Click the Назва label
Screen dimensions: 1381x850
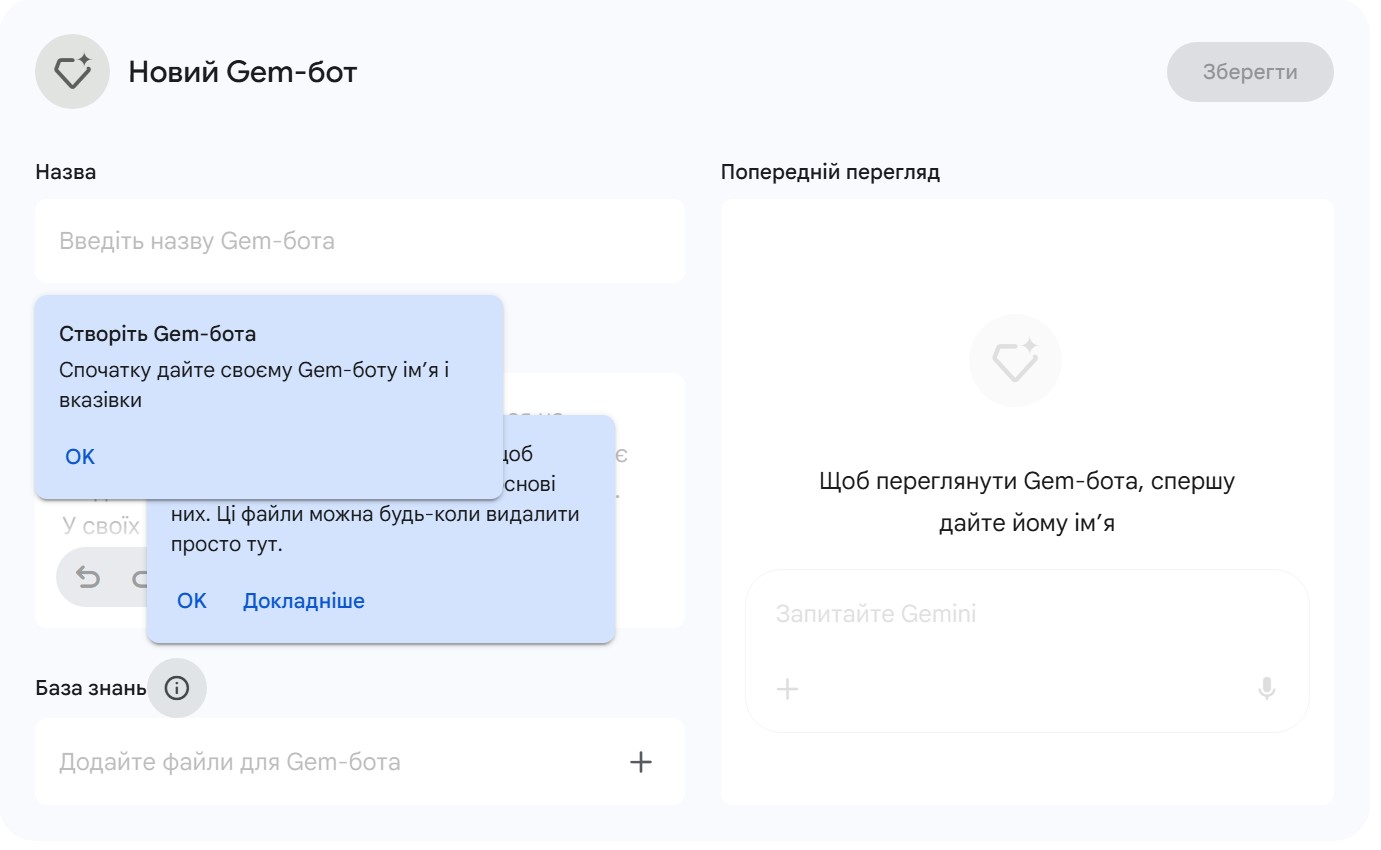(x=66, y=172)
